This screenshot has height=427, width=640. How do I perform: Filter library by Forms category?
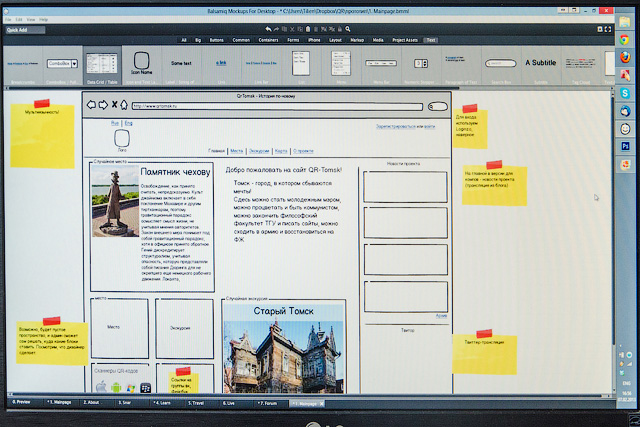tap(293, 40)
